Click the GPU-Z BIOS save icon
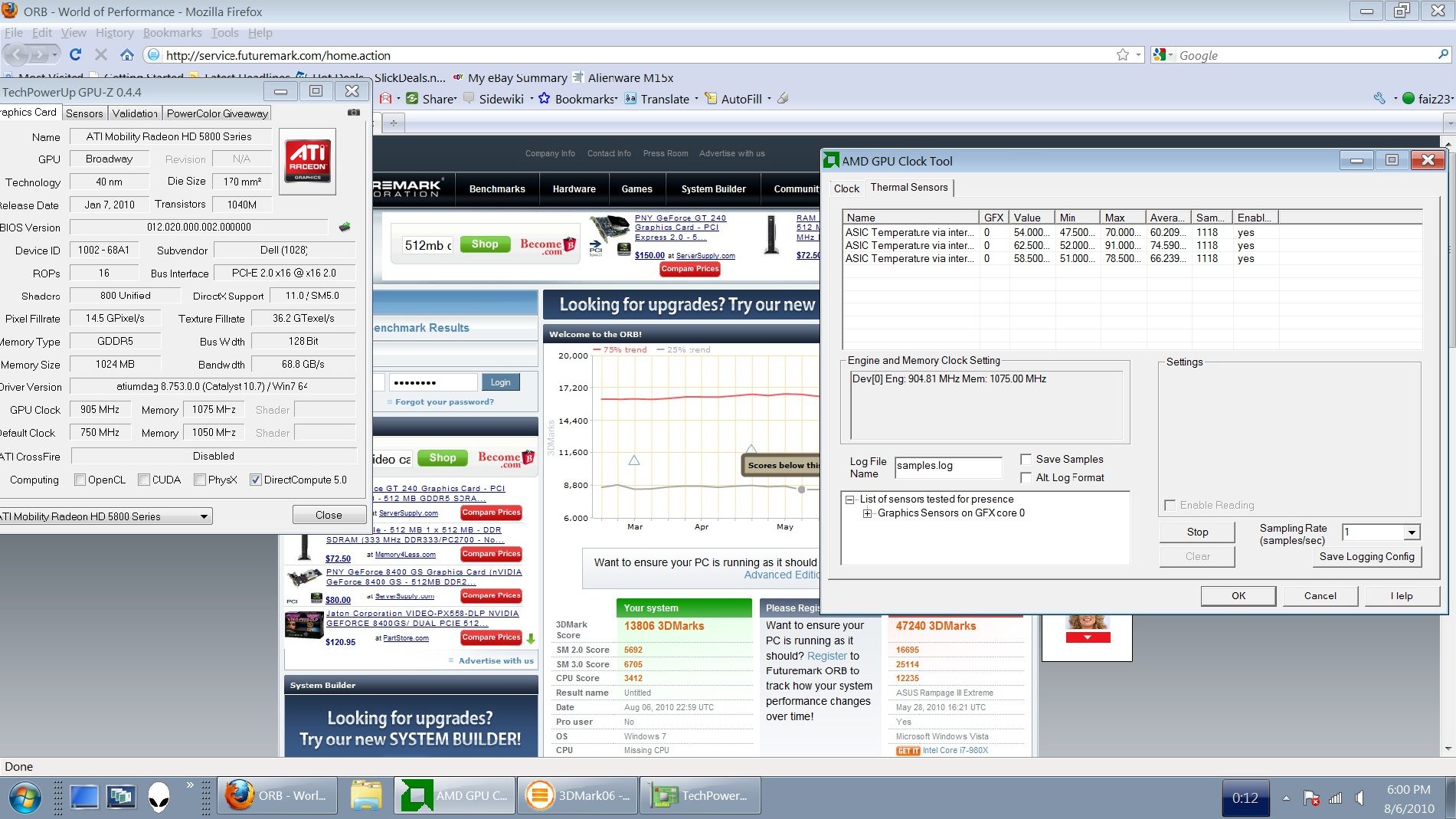This screenshot has height=819, width=1456. 345,227
